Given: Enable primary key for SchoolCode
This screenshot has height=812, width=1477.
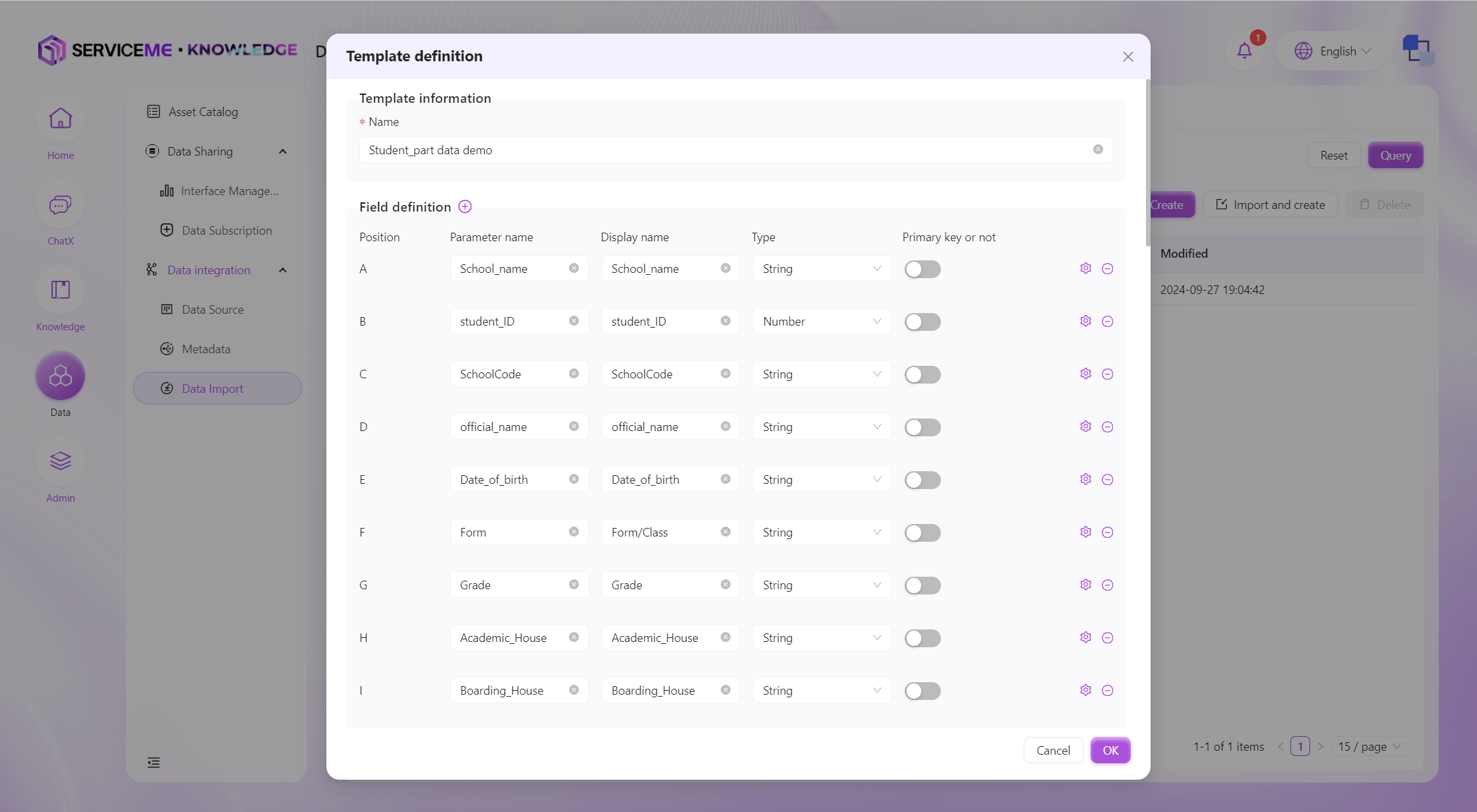Looking at the screenshot, I should [x=922, y=374].
